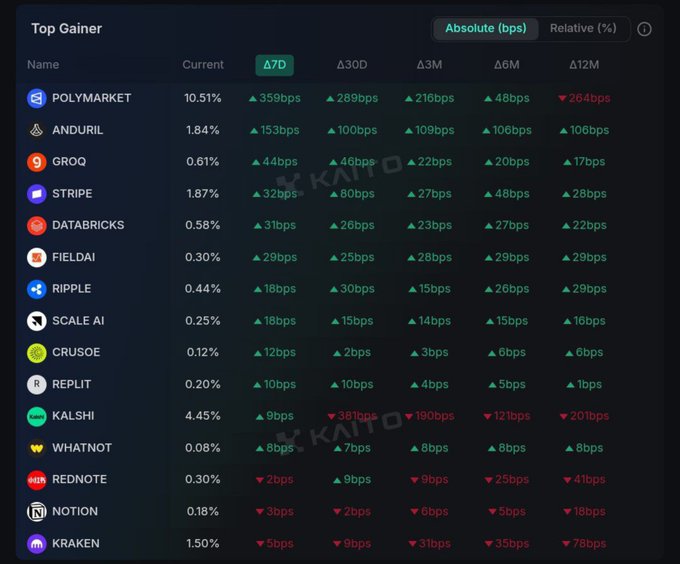The height and width of the screenshot is (564, 680).
Task: Click Crusoe's 12bps 7D value
Action: point(275,352)
